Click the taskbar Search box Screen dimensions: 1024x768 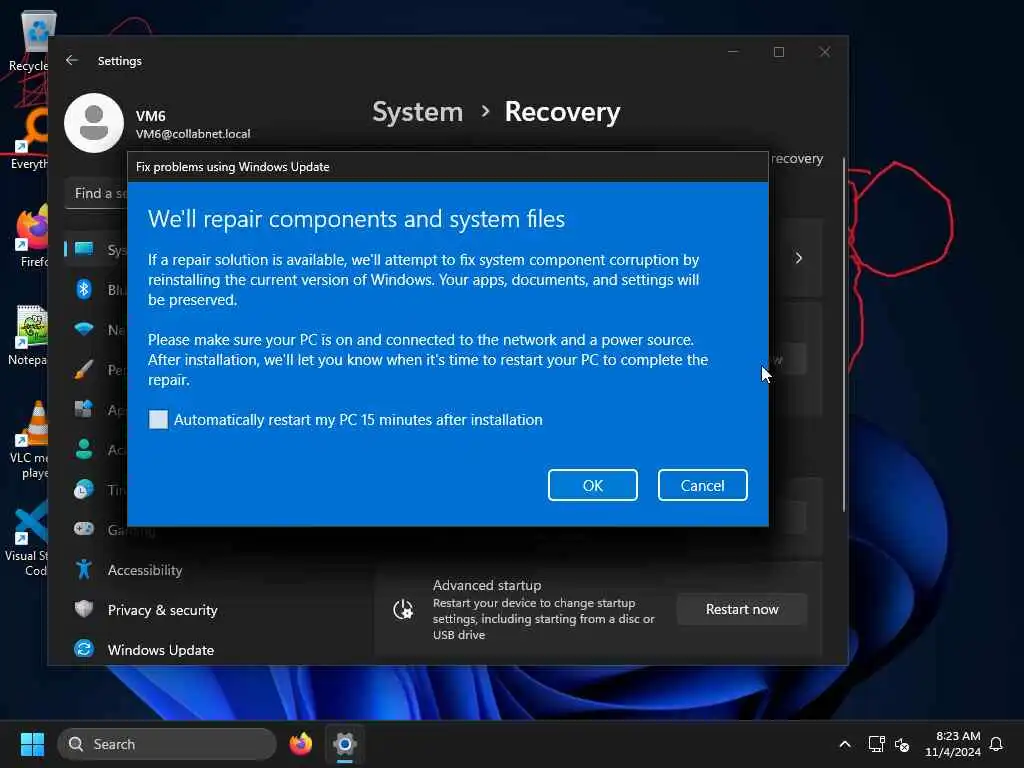pos(167,744)
